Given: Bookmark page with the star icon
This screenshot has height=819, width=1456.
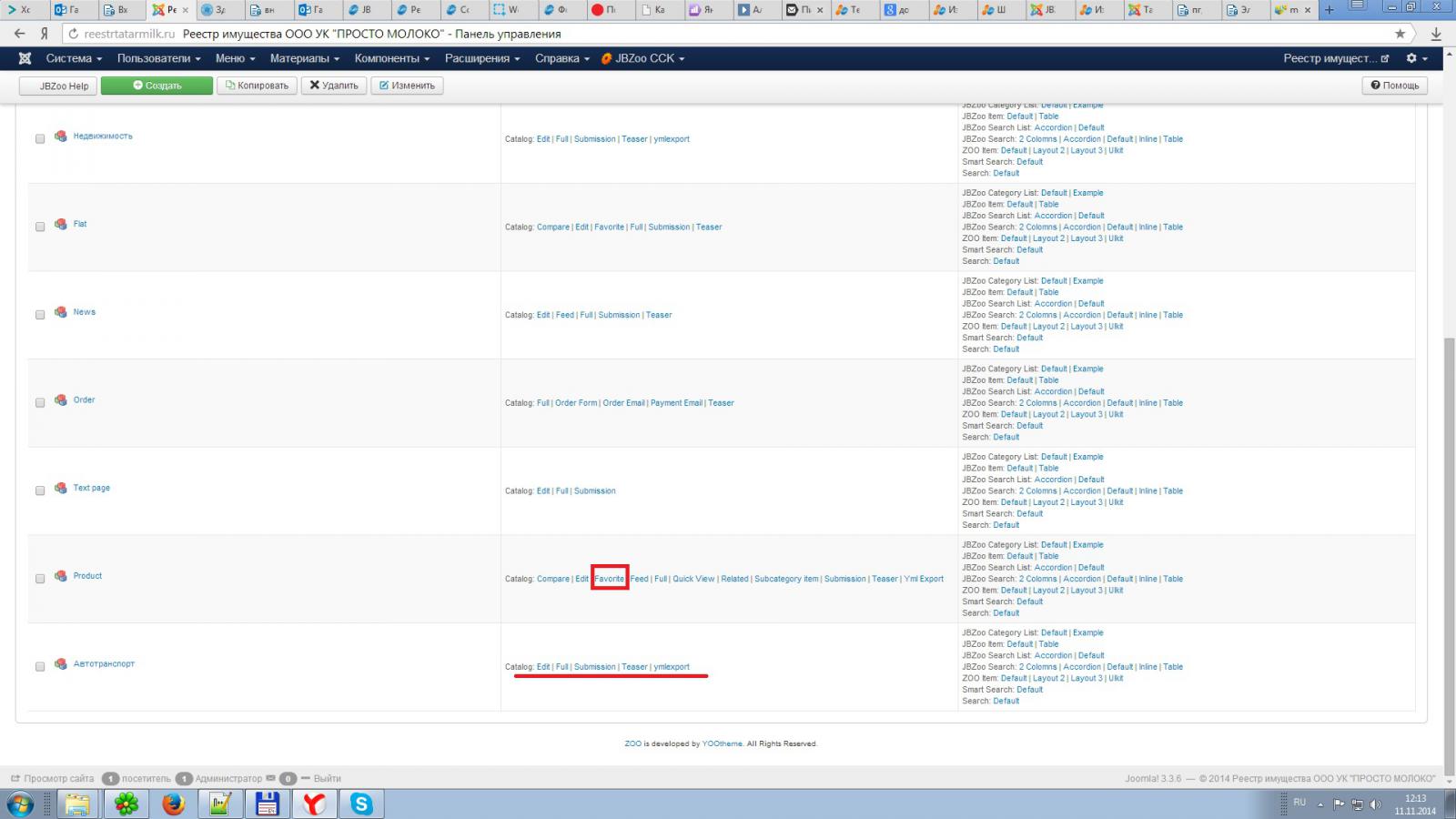Looking at the screenshot, I should point(1400,34).
